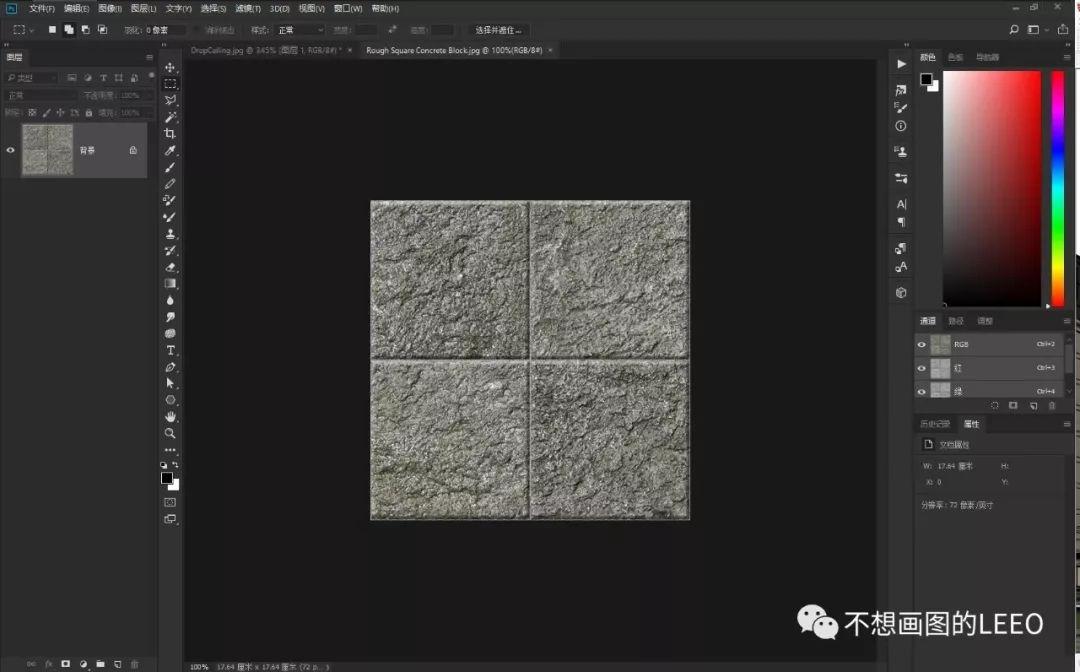Open the Paragraph panel icon
1080x672 pixels.
click(x=901, y=222)
